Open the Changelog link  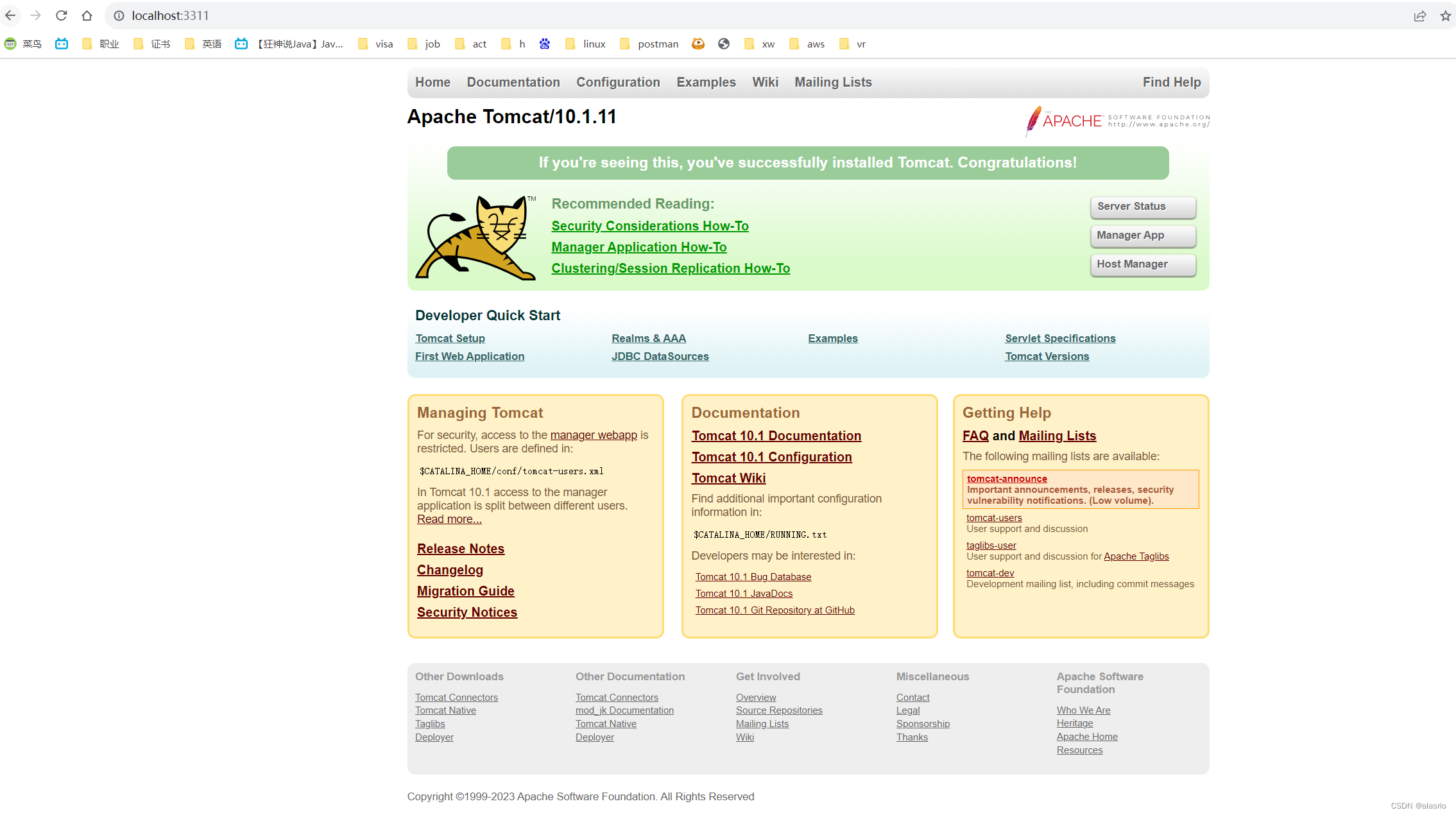click(x=450, y=570)
